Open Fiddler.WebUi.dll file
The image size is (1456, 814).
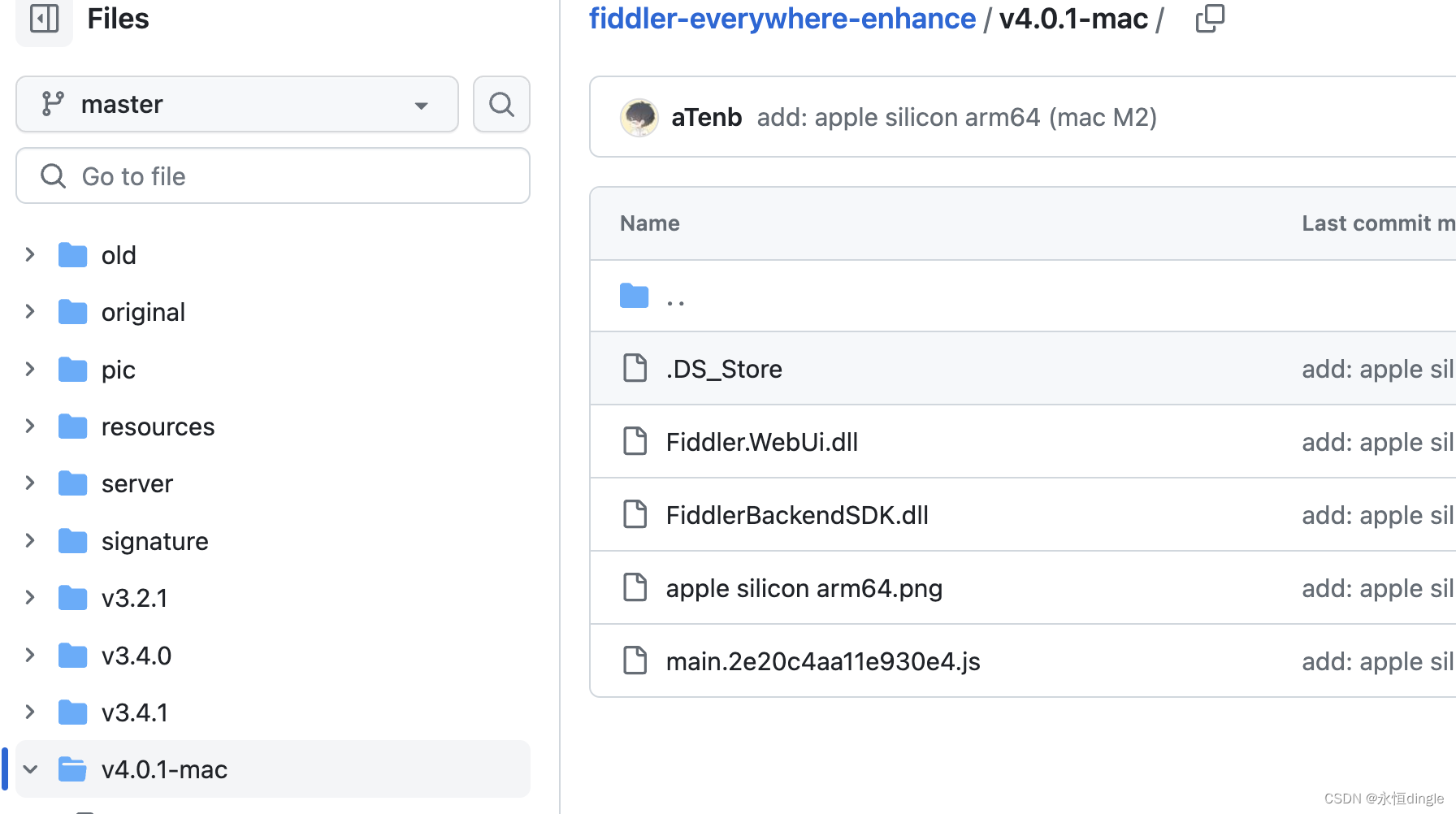[x=762, y=442]
